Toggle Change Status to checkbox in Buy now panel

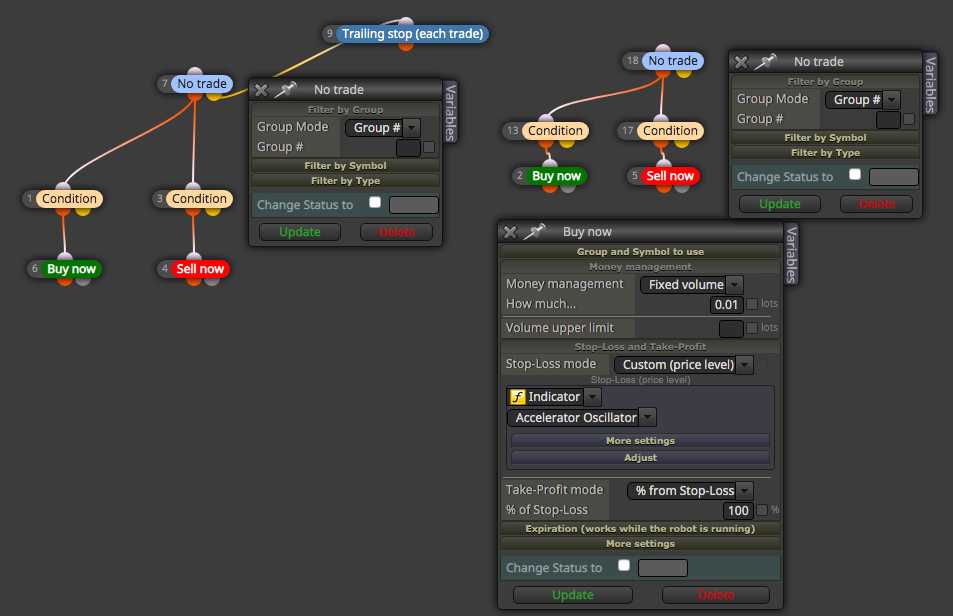(624, 565)
